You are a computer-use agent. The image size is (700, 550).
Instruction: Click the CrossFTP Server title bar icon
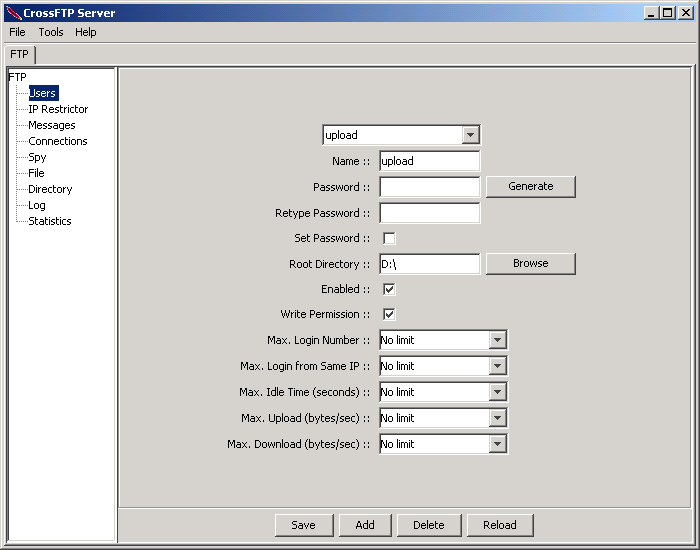(12, 13)
